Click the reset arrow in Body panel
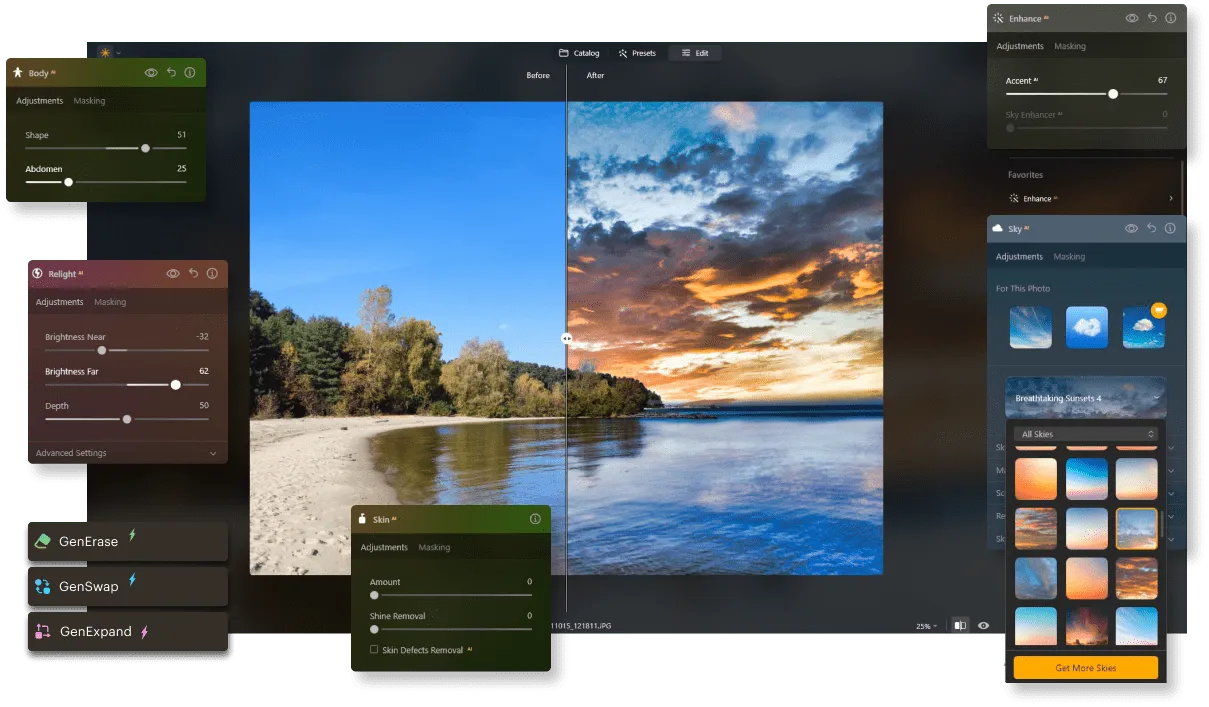This screenshot has width=1209, height=707. coord(171,73)
